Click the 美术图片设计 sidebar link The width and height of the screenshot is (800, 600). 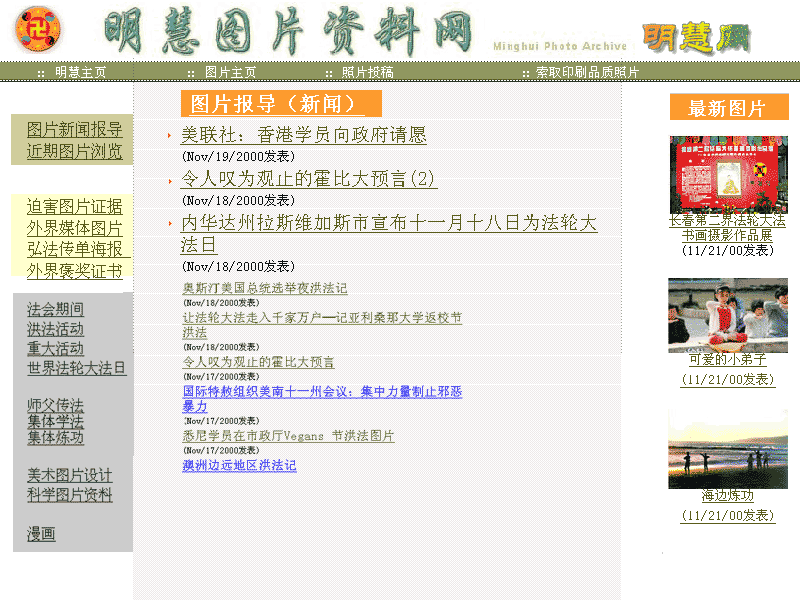(x=69, y=475)
